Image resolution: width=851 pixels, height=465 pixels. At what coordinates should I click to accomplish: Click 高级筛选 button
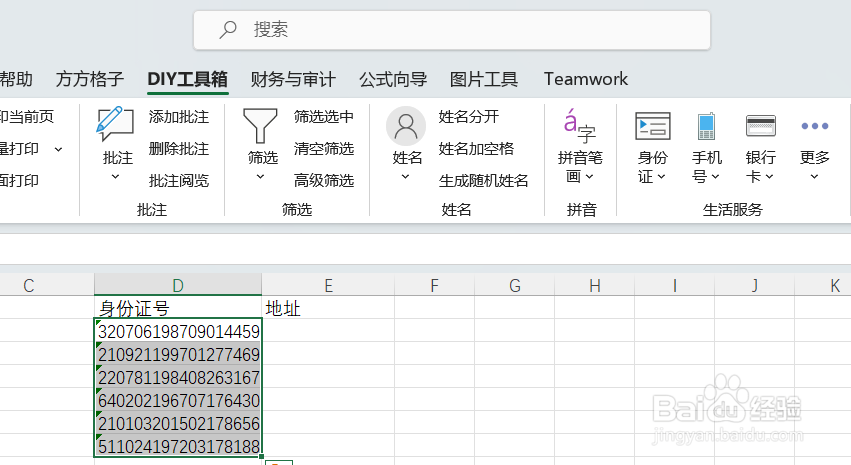tap(323, 181)
